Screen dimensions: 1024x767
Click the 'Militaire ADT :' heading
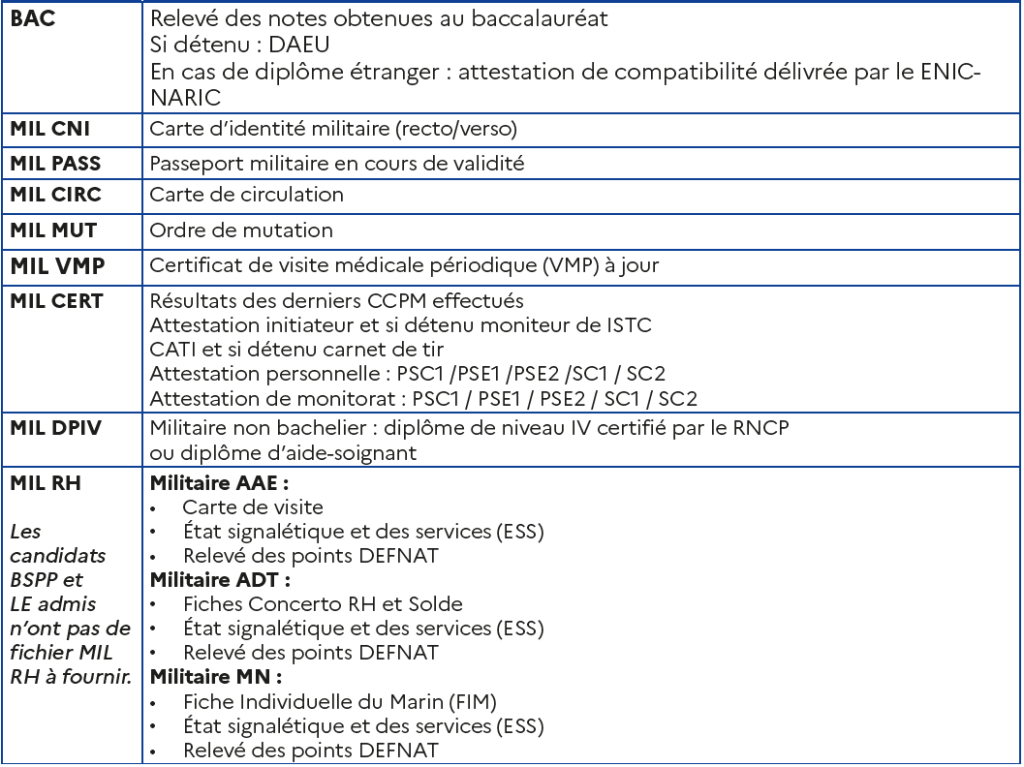[220, 580]
